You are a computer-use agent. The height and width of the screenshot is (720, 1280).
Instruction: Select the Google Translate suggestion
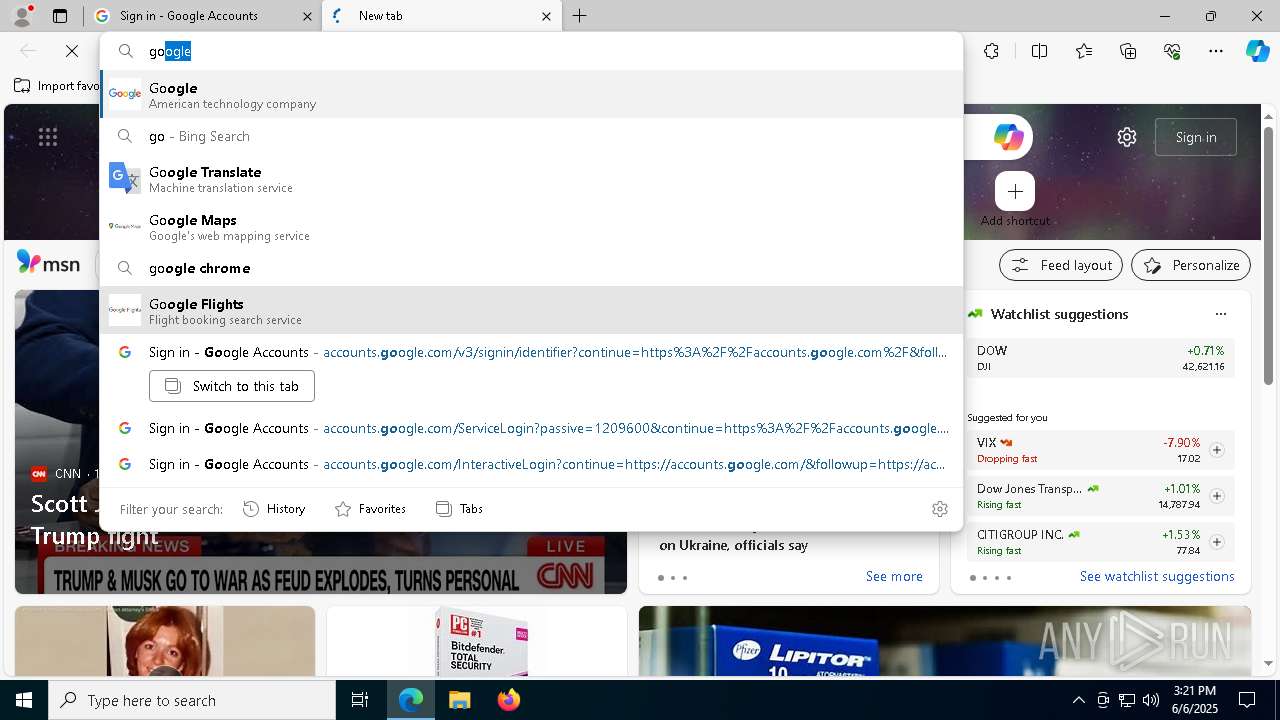coord(531,179)
